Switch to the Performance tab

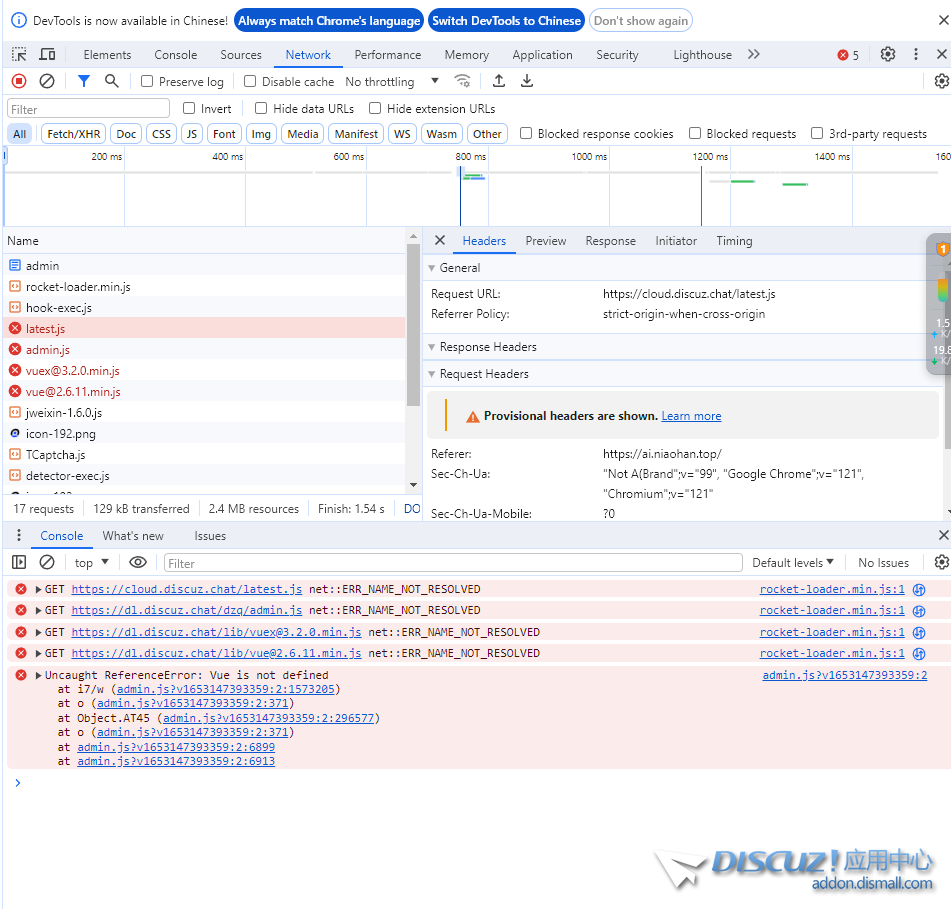pos(387,55)
